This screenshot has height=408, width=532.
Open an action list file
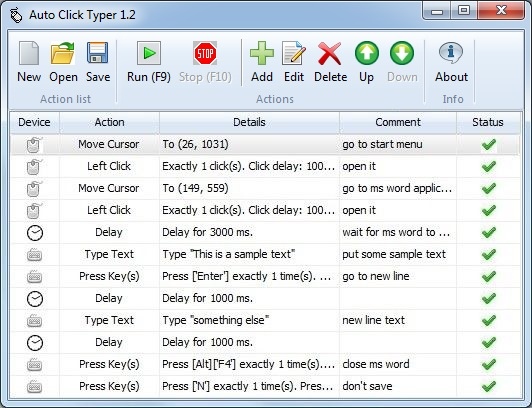pyautogui.click(x=63, y=62)
